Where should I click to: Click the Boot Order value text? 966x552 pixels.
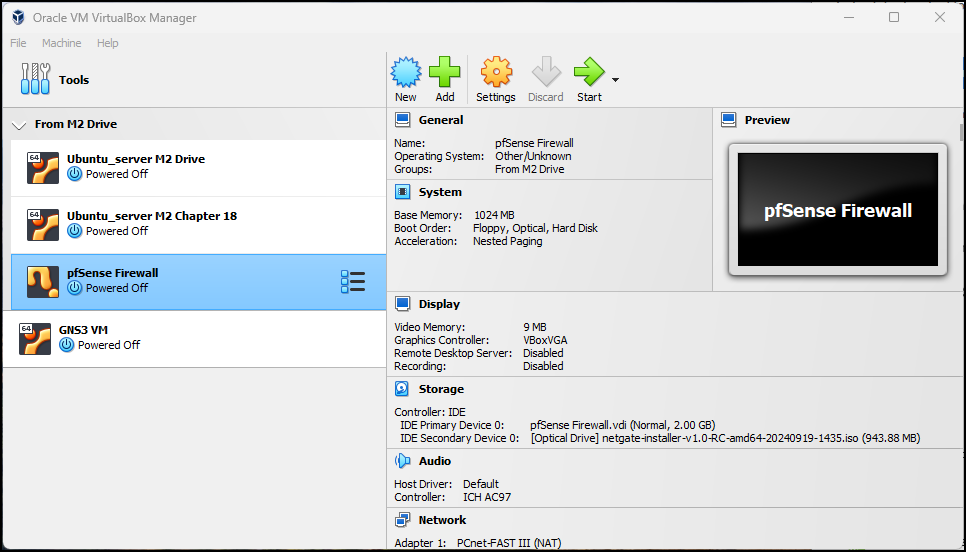pos(535,228)
